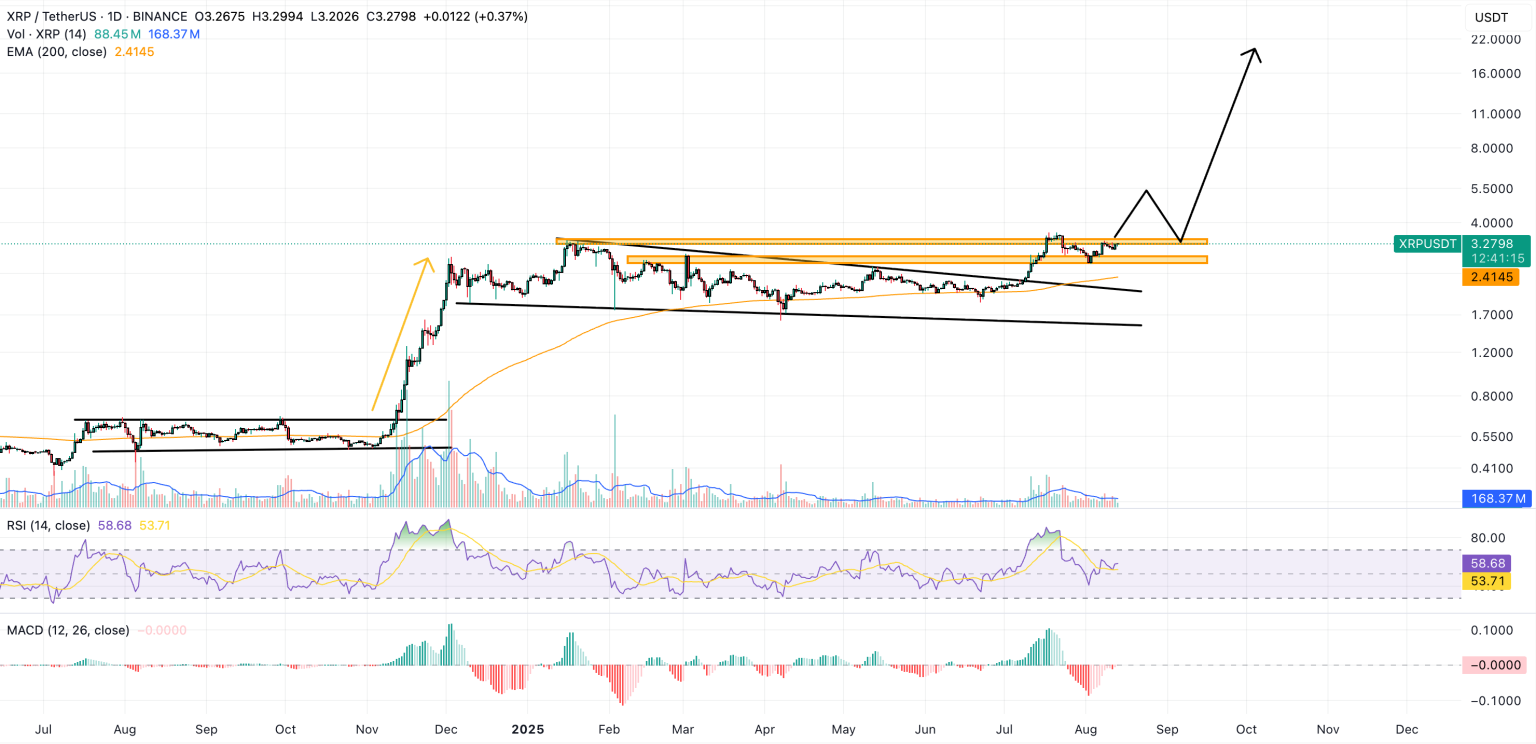Click the 22.0000 price axis level

tap(1494, 39)
